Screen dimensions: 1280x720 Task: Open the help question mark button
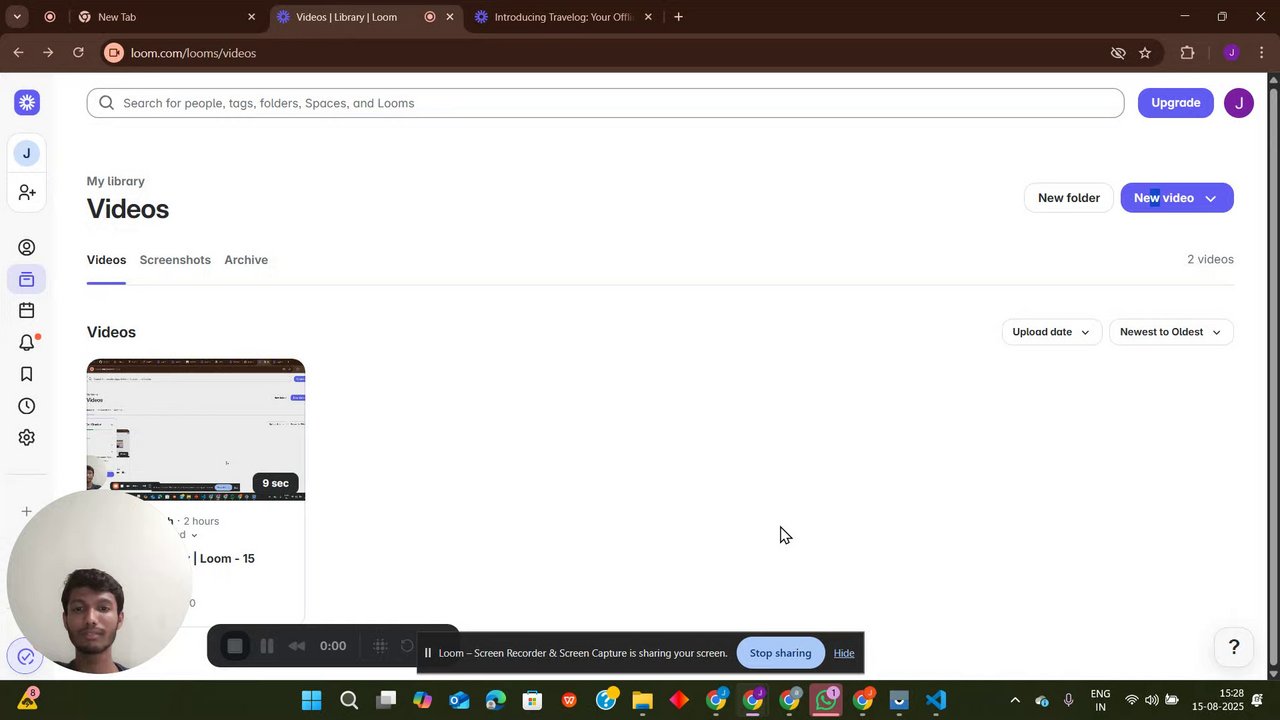1233,647
